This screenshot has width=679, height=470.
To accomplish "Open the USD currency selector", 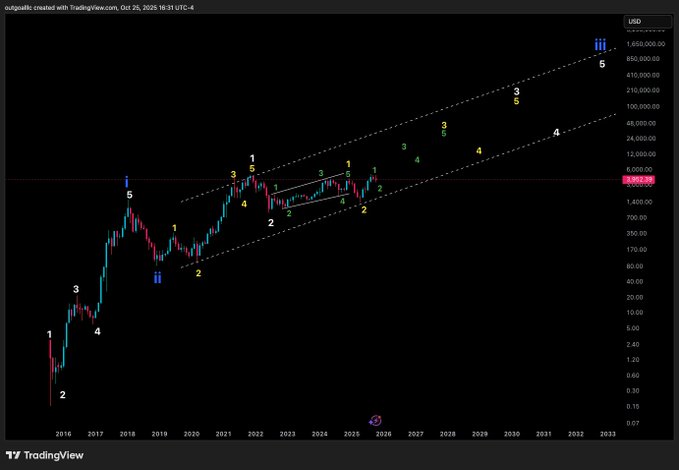I will 634,21.
